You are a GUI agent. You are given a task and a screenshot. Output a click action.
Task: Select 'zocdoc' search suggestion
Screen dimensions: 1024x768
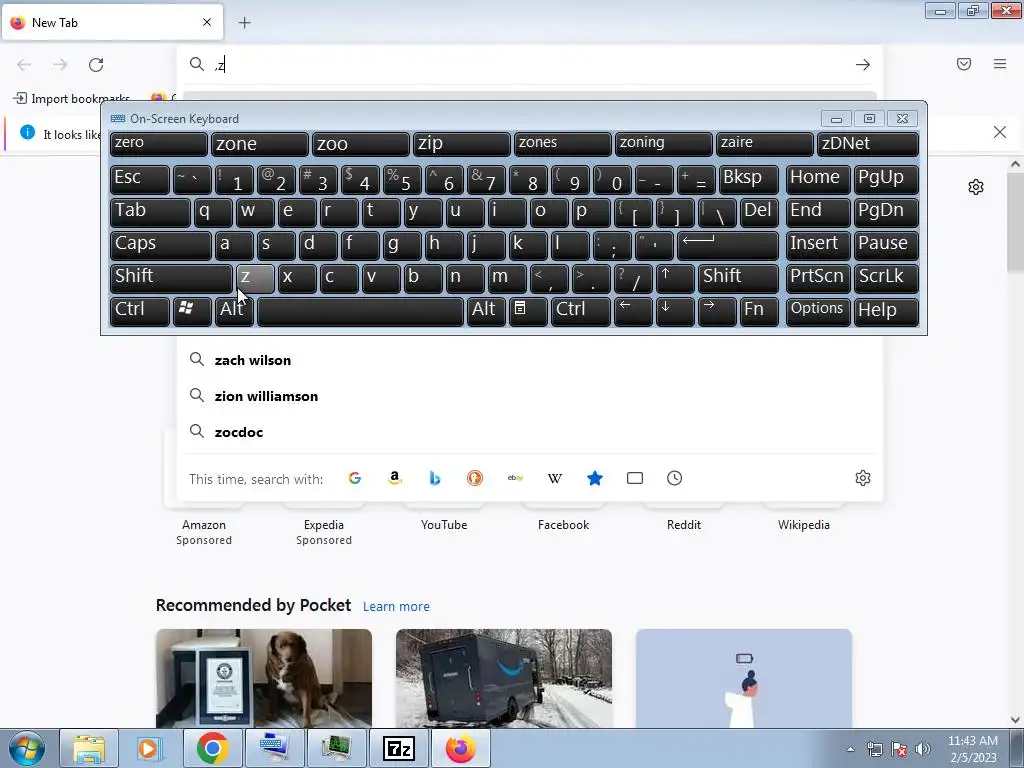tap(530, 432)
